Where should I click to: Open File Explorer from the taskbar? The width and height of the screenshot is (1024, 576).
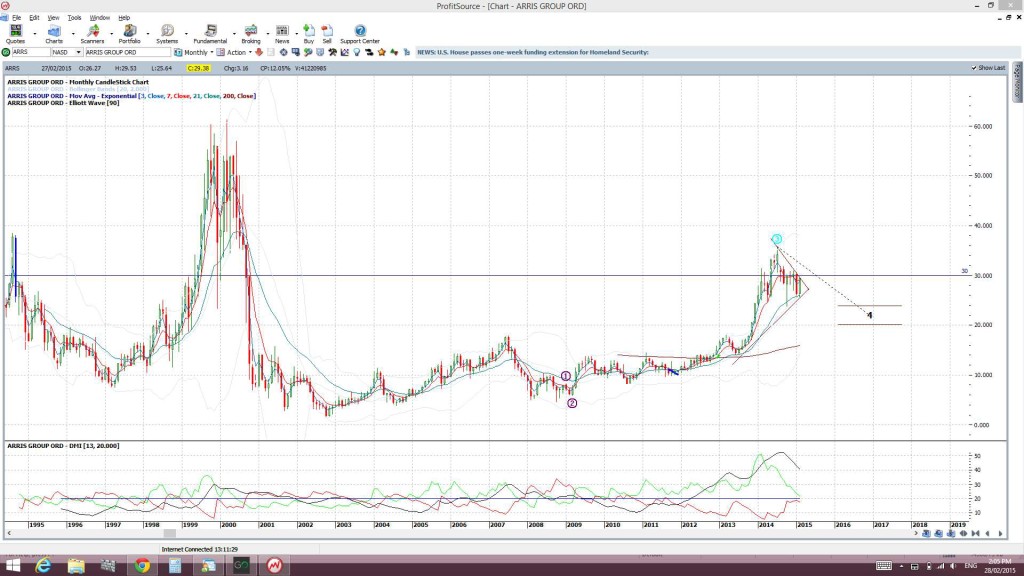76,566
